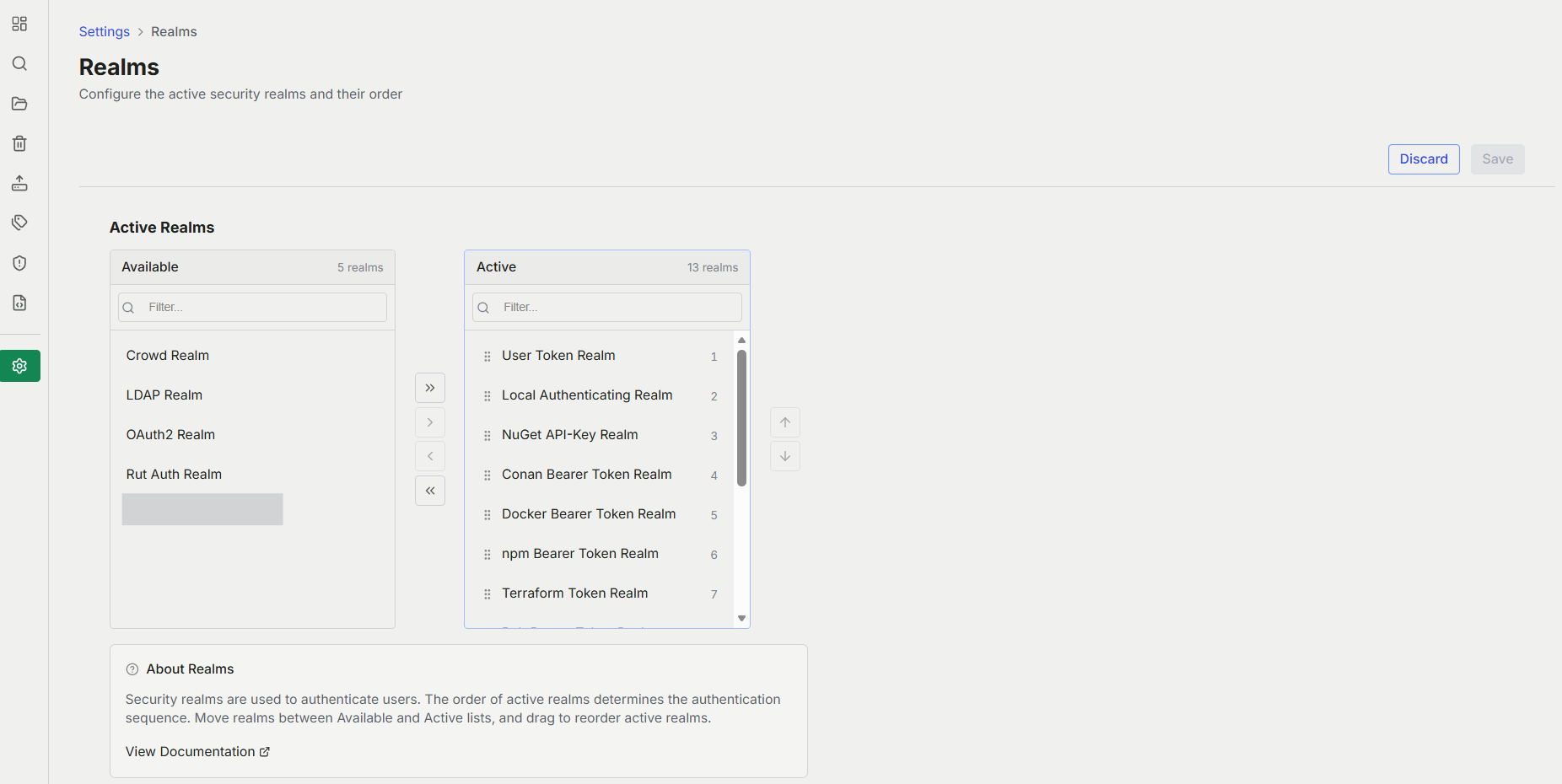Click drag handle beside Terraform Token Realm
Viewport: 1562px width, 784px height.
487,594
